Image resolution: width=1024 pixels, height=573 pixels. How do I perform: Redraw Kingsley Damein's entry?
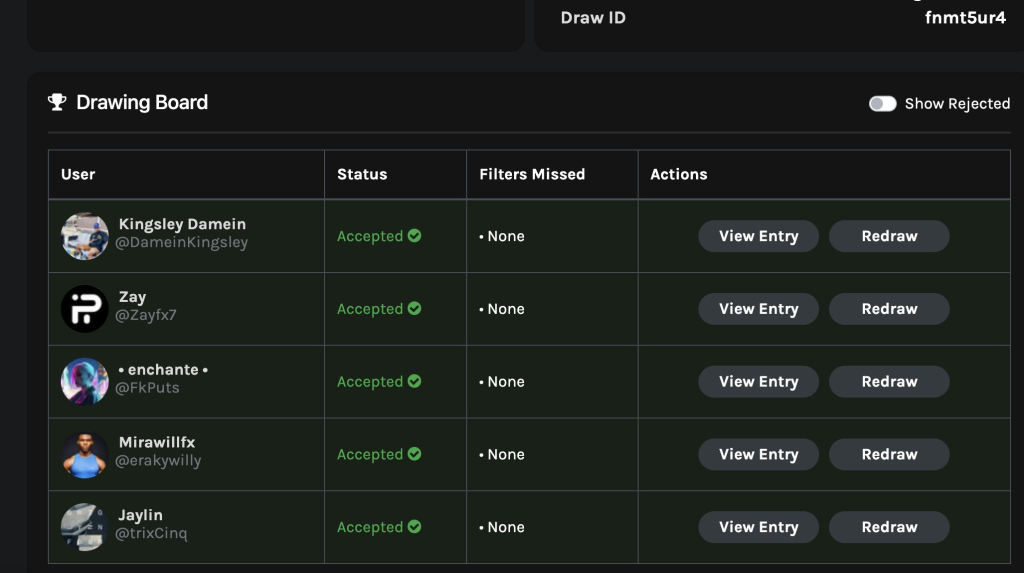click(889, 236)
